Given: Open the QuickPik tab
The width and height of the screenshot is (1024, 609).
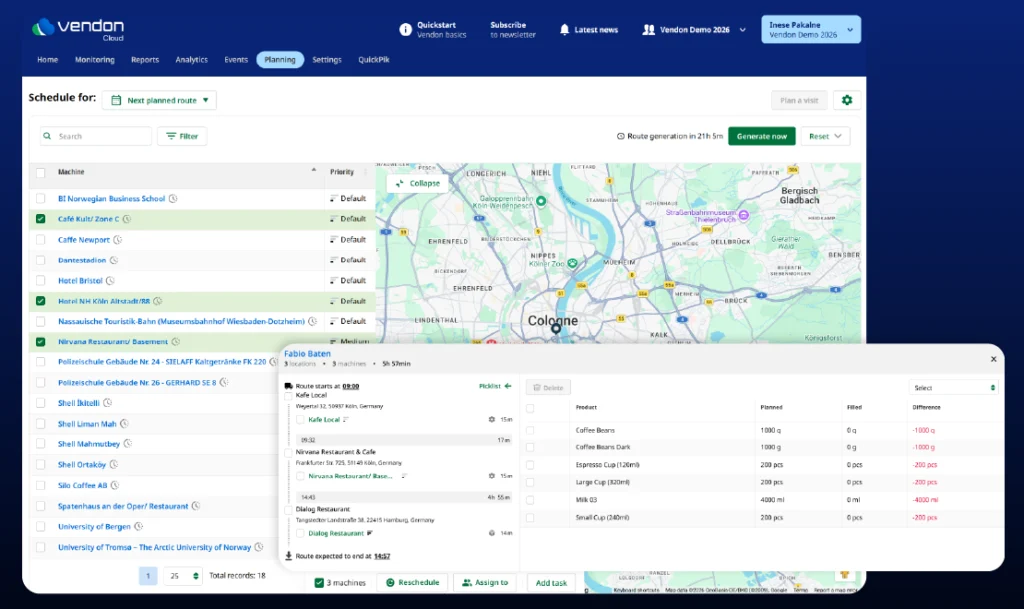Looking at the screenshot, I should [x=374, y=59].
